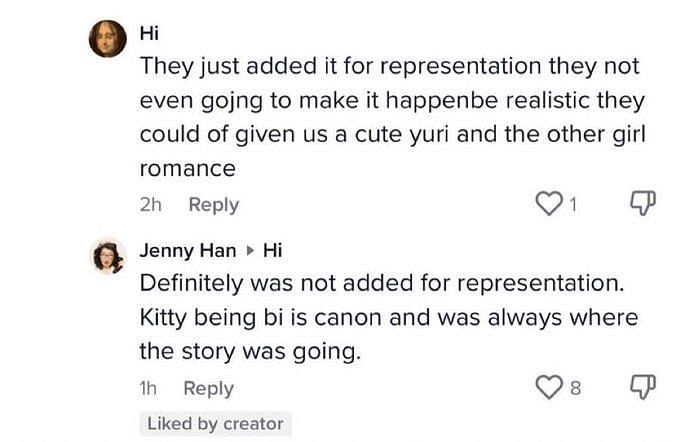The height and width of the screenshot is (442, 680).
Task: Open the profile picture of user Hi
Action: tap(108, 39)
